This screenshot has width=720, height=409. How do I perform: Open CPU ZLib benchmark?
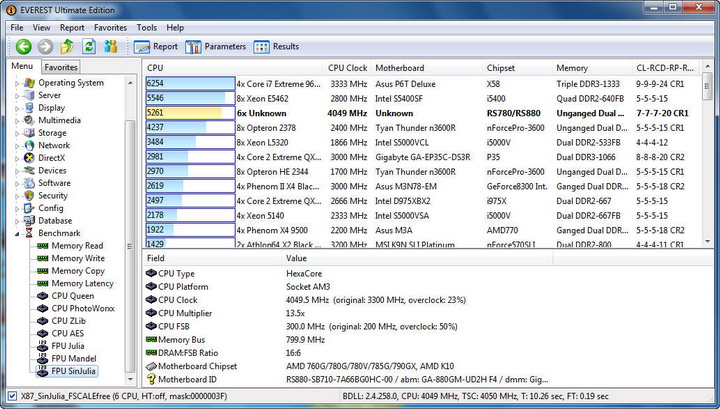point(68,321)
